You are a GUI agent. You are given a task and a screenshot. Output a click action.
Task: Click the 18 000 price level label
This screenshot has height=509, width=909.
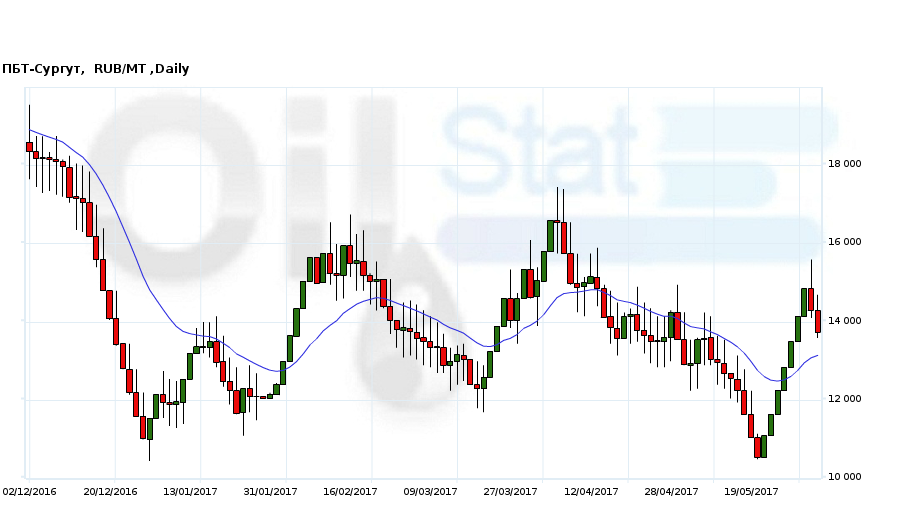[x=844, y=164]
